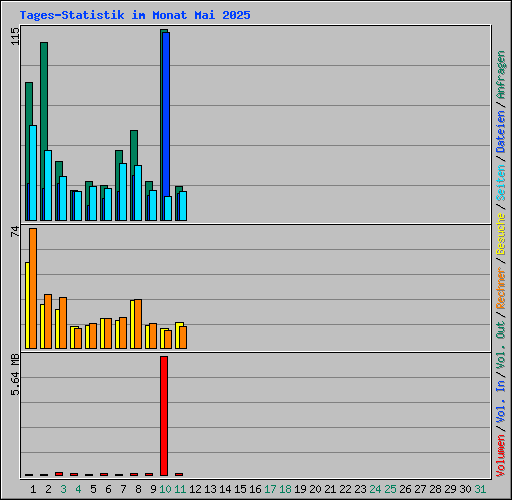Click the '5.64 MB' axis label
This screenshot has width=512, height=500.
pos(15,374)
